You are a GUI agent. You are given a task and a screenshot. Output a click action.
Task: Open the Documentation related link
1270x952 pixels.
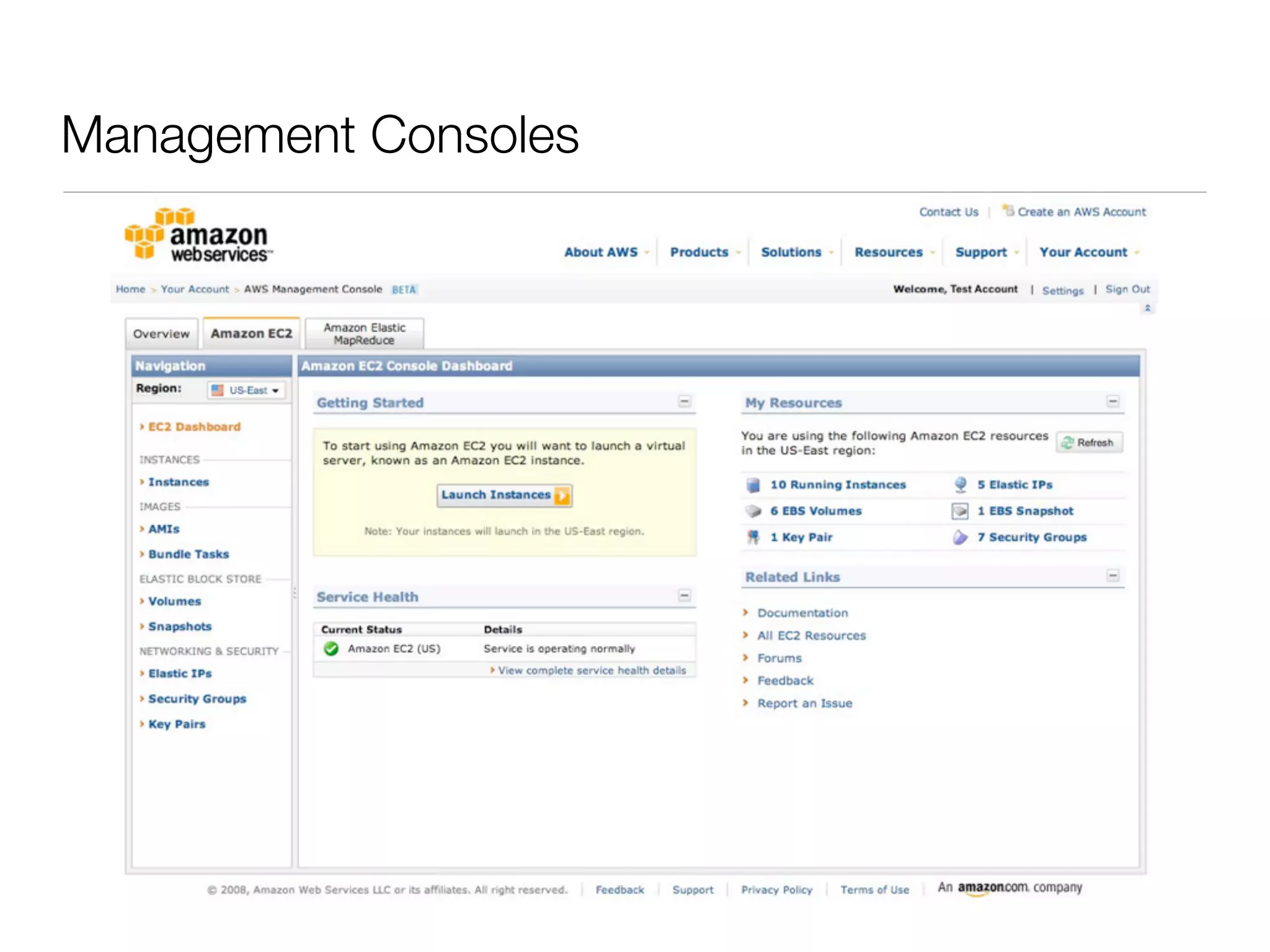(x=802, y=613)
